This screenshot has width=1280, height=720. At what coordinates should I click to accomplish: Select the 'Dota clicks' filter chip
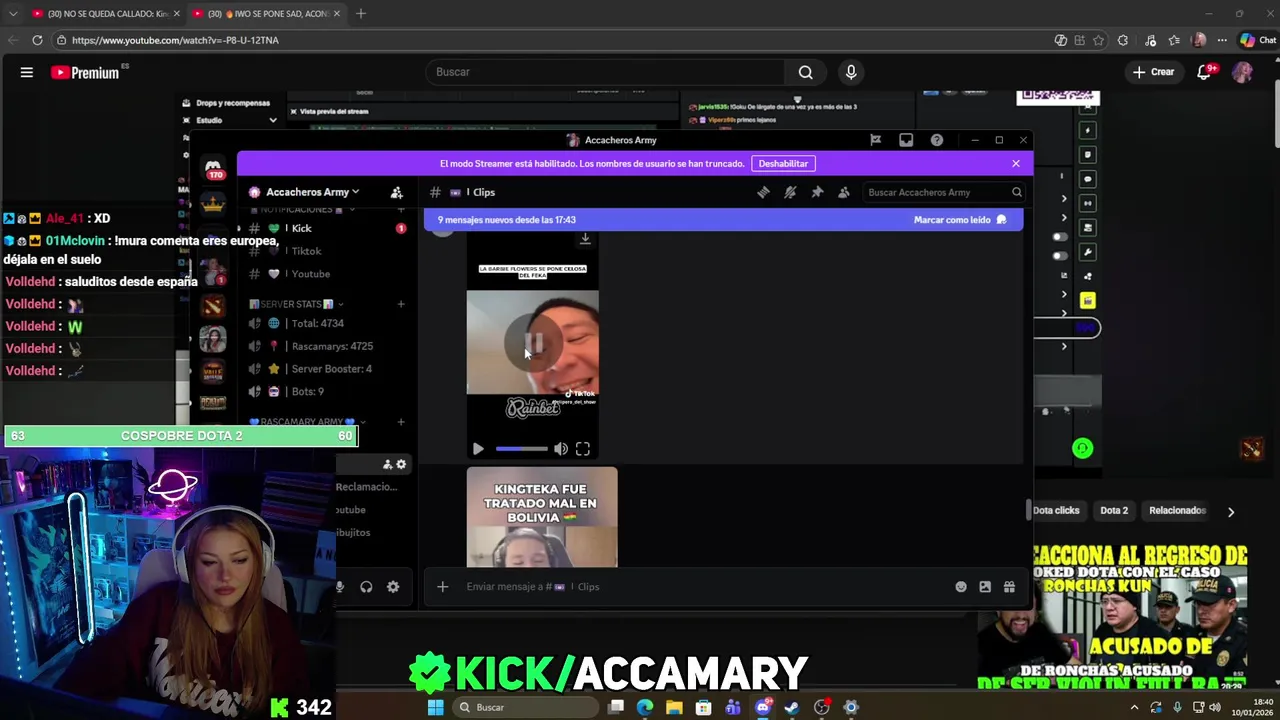pos(1056,511)
